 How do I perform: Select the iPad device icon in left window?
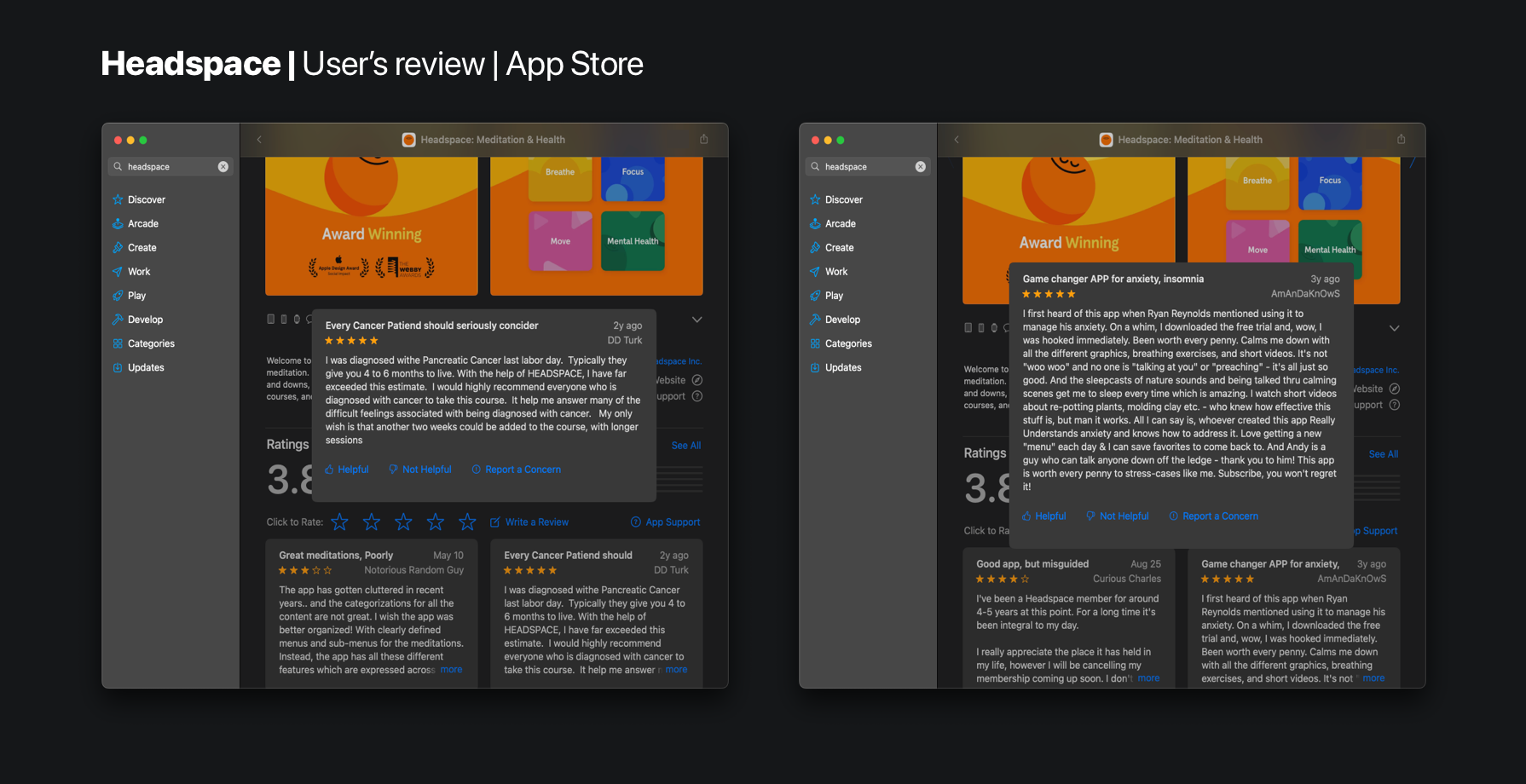point(271,320)
